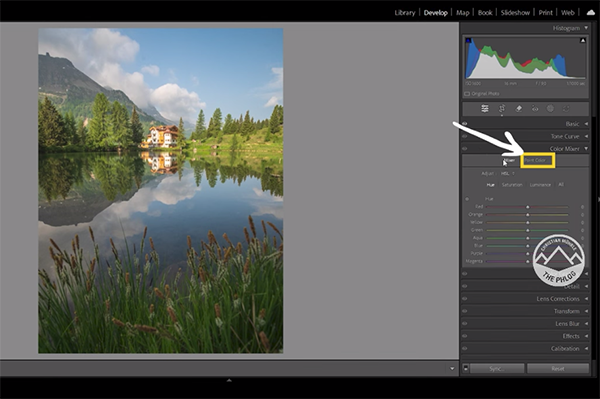
Task: Select the Edit sliders tool icon
Action: [485, 109]
